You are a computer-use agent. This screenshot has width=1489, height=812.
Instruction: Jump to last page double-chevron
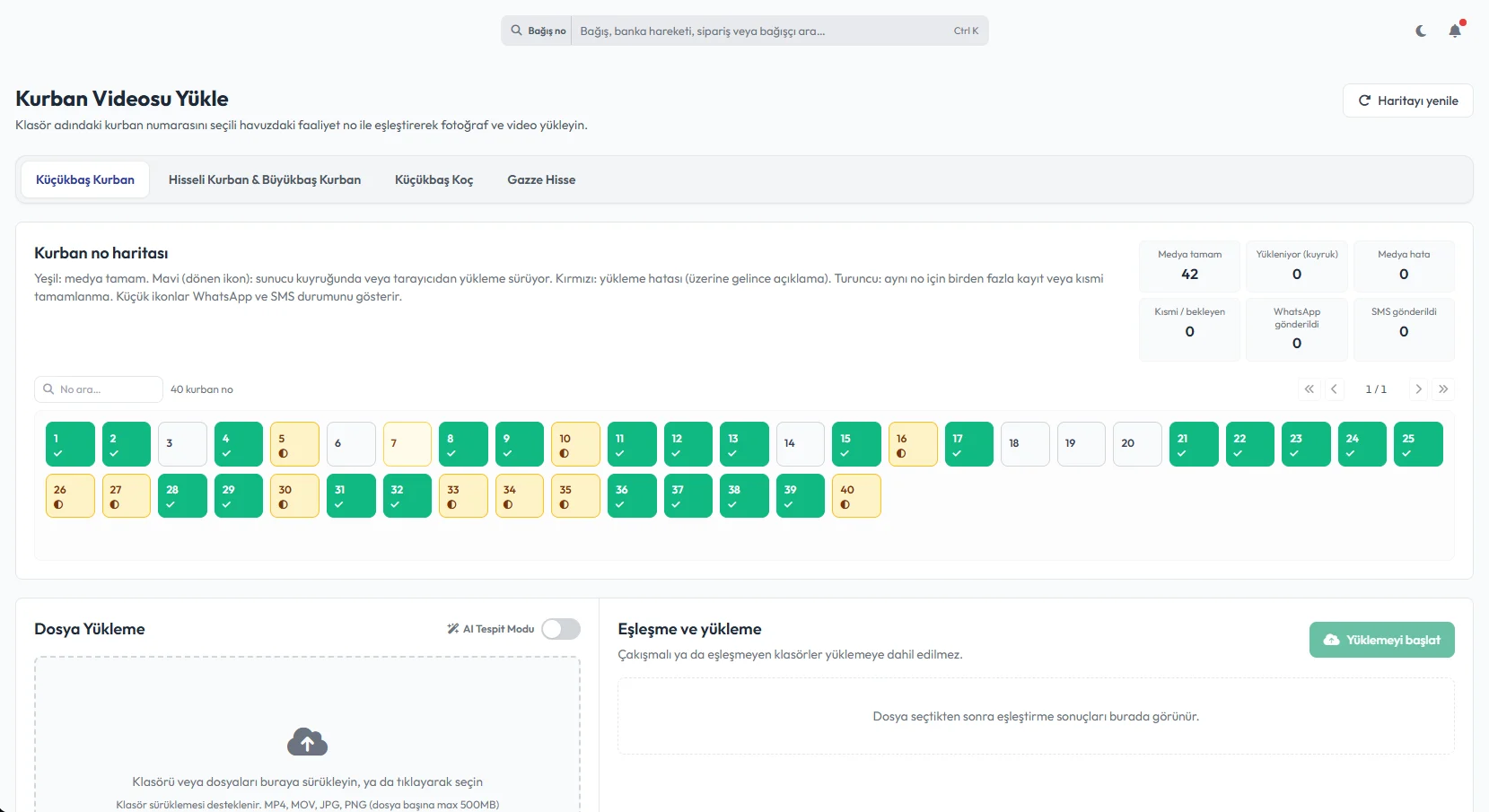click(1443, 389)
